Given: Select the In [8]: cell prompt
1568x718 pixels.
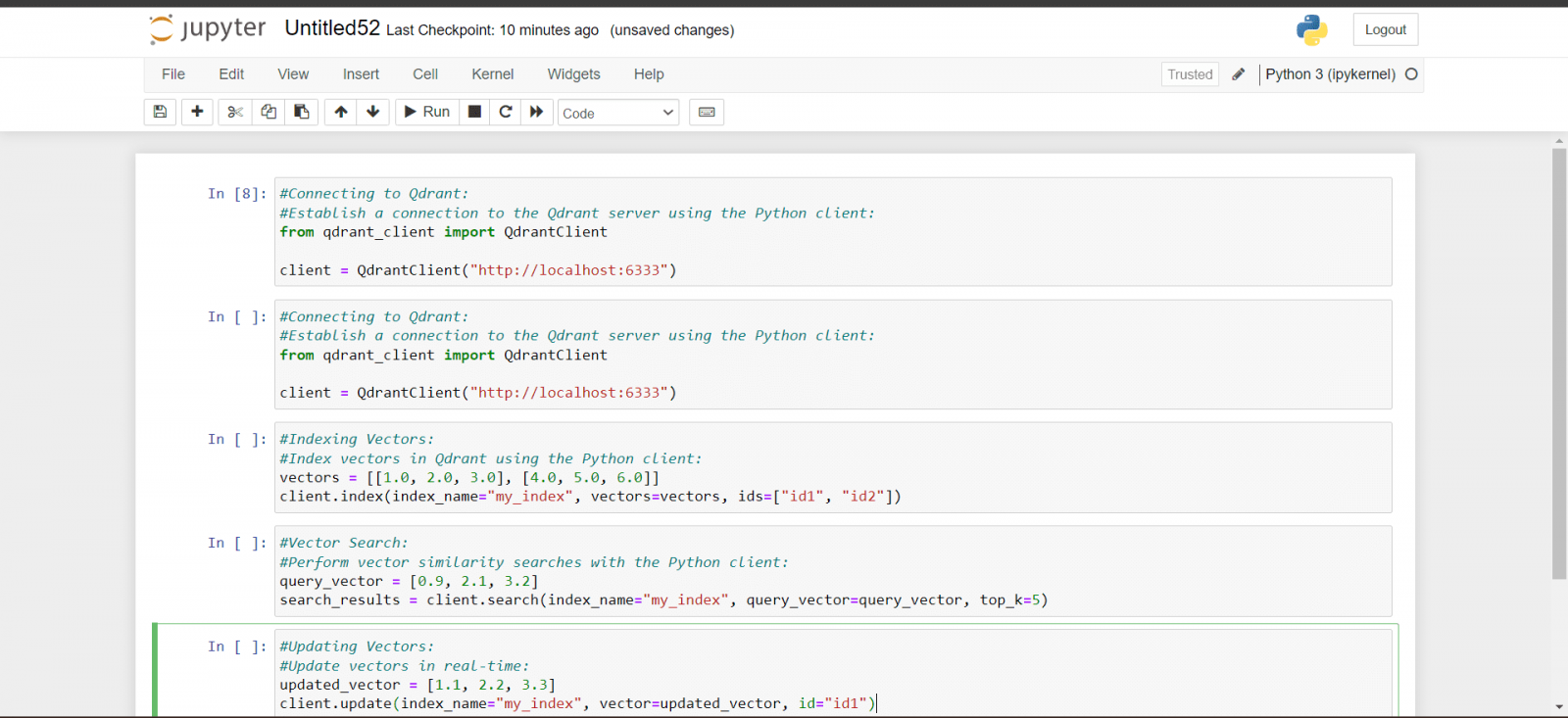Looking at the screenshot, I should point(237,194).
